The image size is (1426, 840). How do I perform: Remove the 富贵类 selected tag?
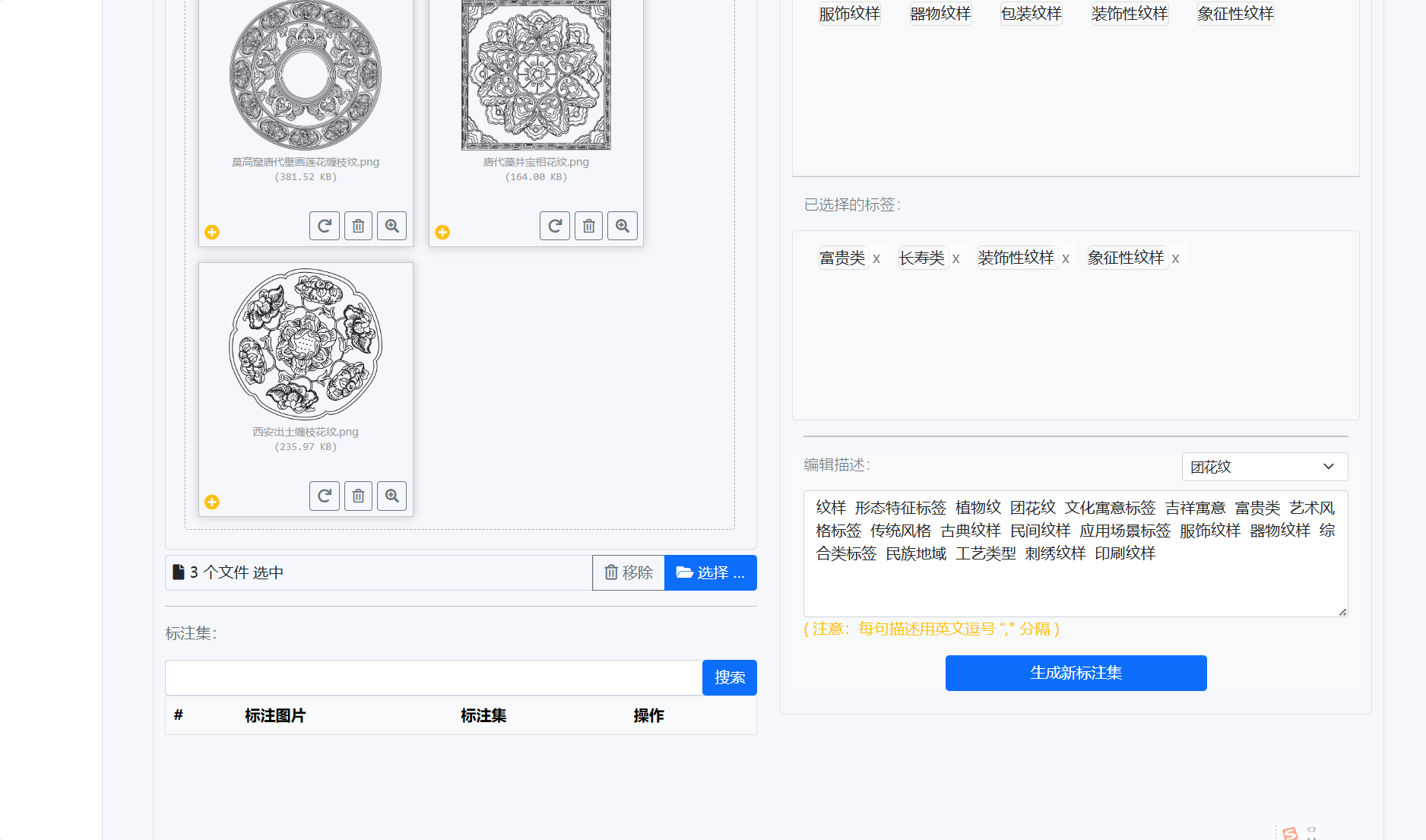pos(876,258)
